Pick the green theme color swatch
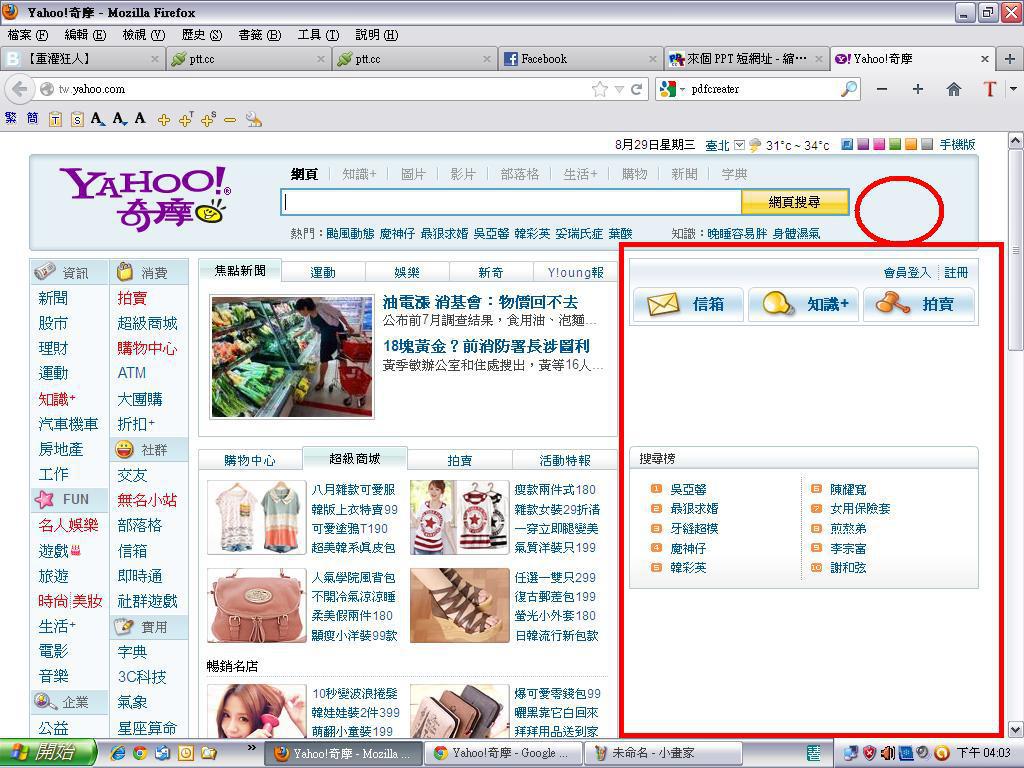 [895, 144]
